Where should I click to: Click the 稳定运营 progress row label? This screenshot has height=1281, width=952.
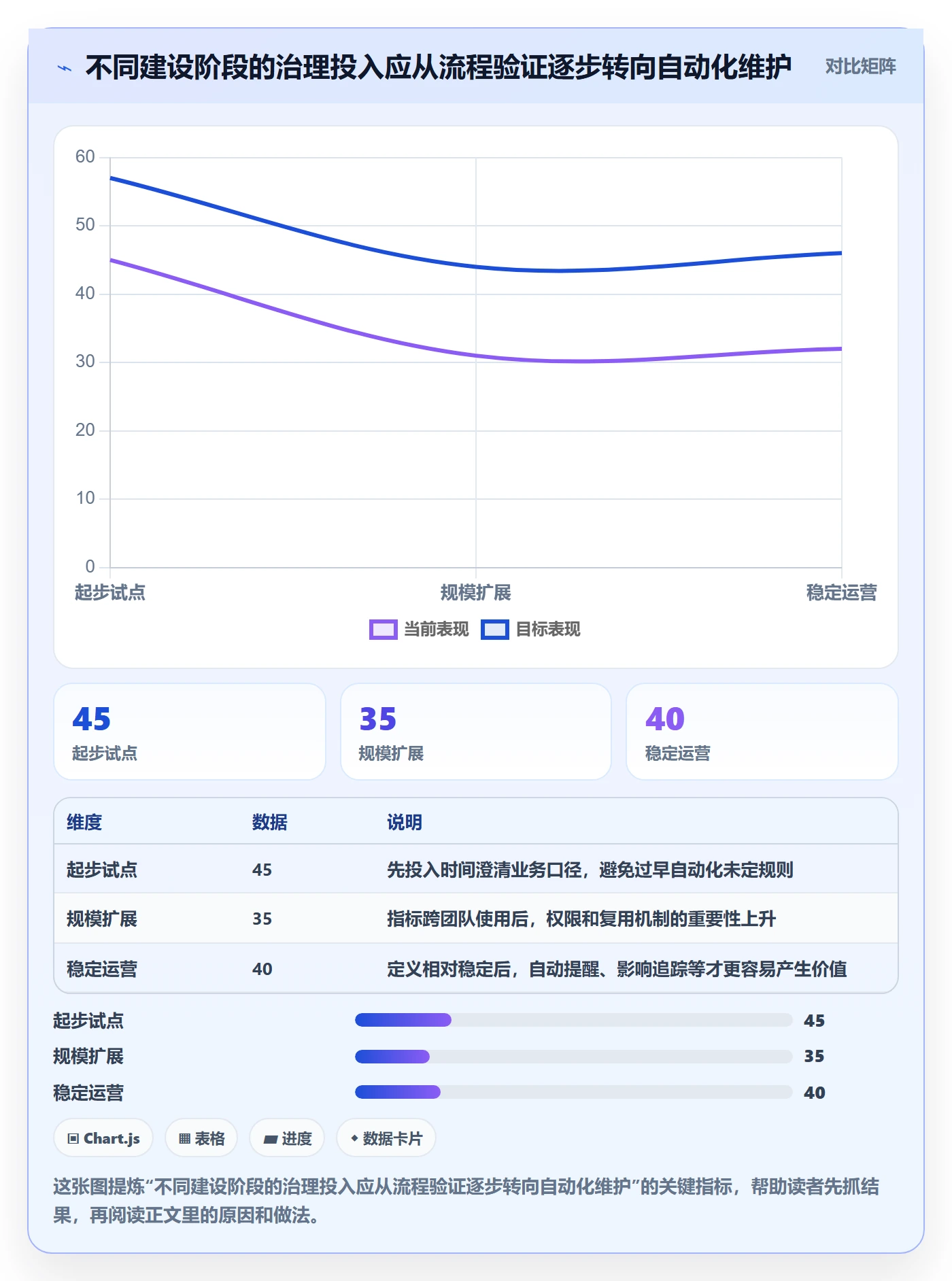pos(88,1093)
